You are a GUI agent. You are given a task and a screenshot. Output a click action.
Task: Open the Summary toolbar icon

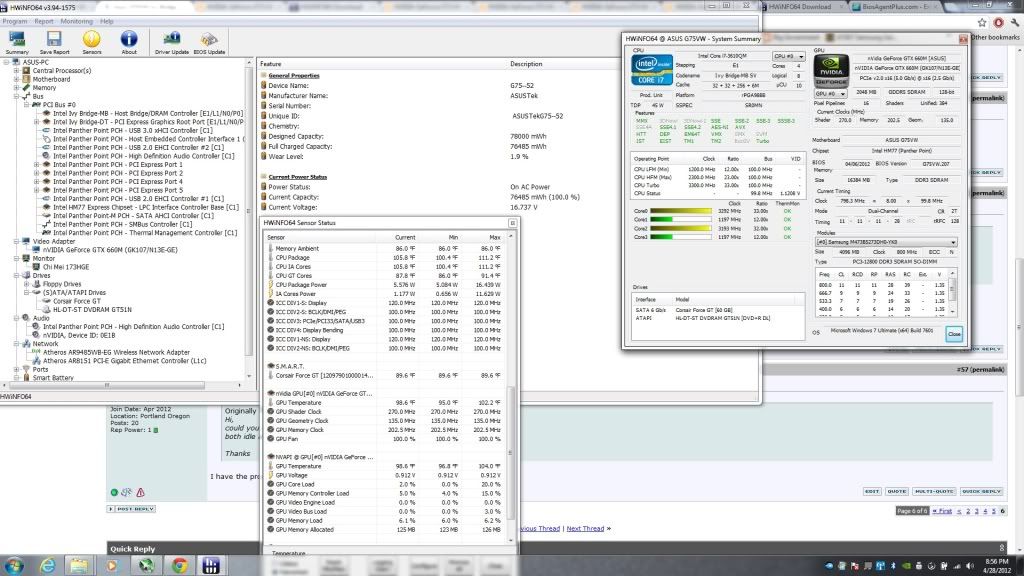click(x=17, y=42)
